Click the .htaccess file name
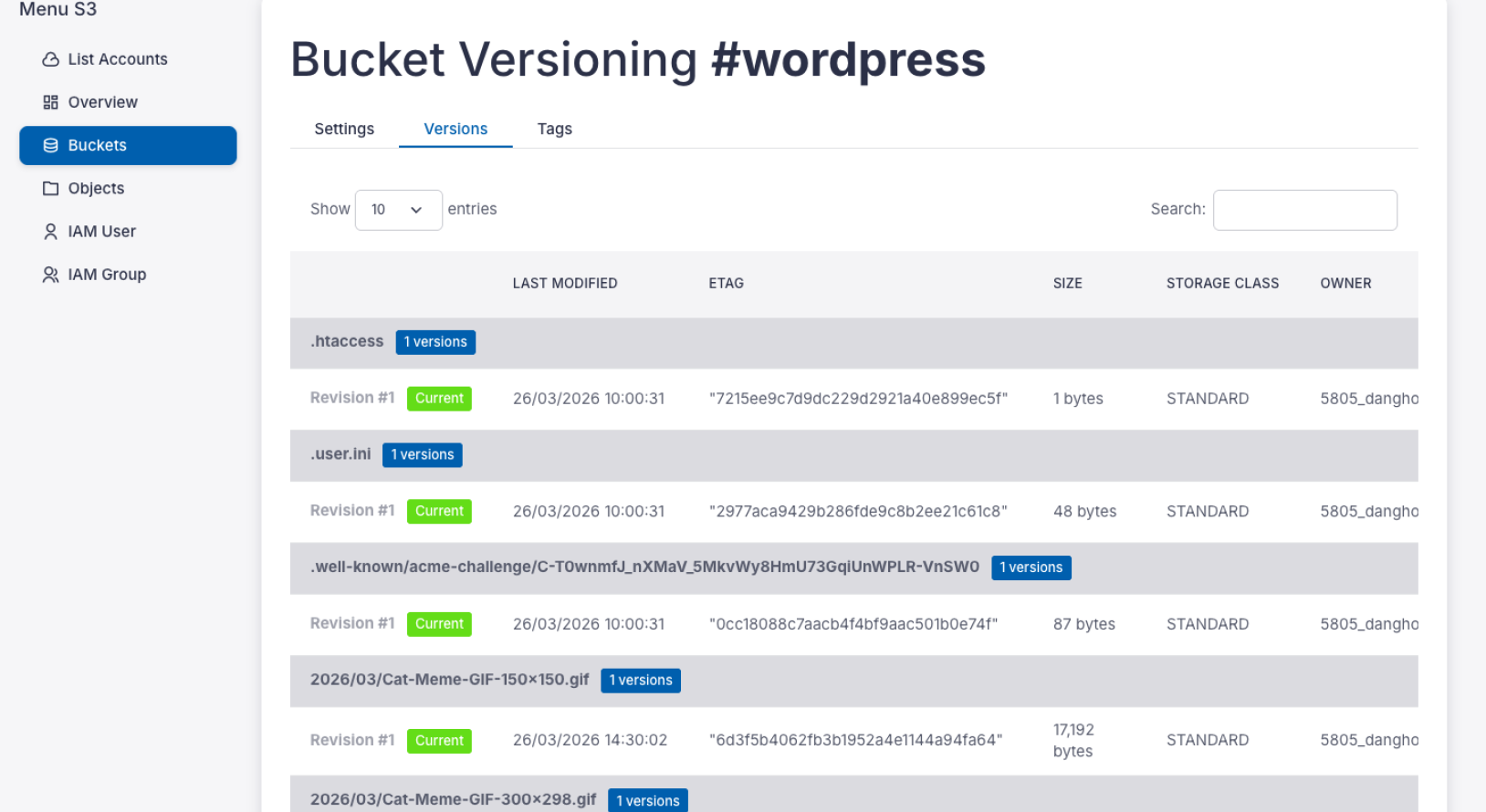Image resolution: width=1486 pixels, height=812 pixels. coord(347,341)
